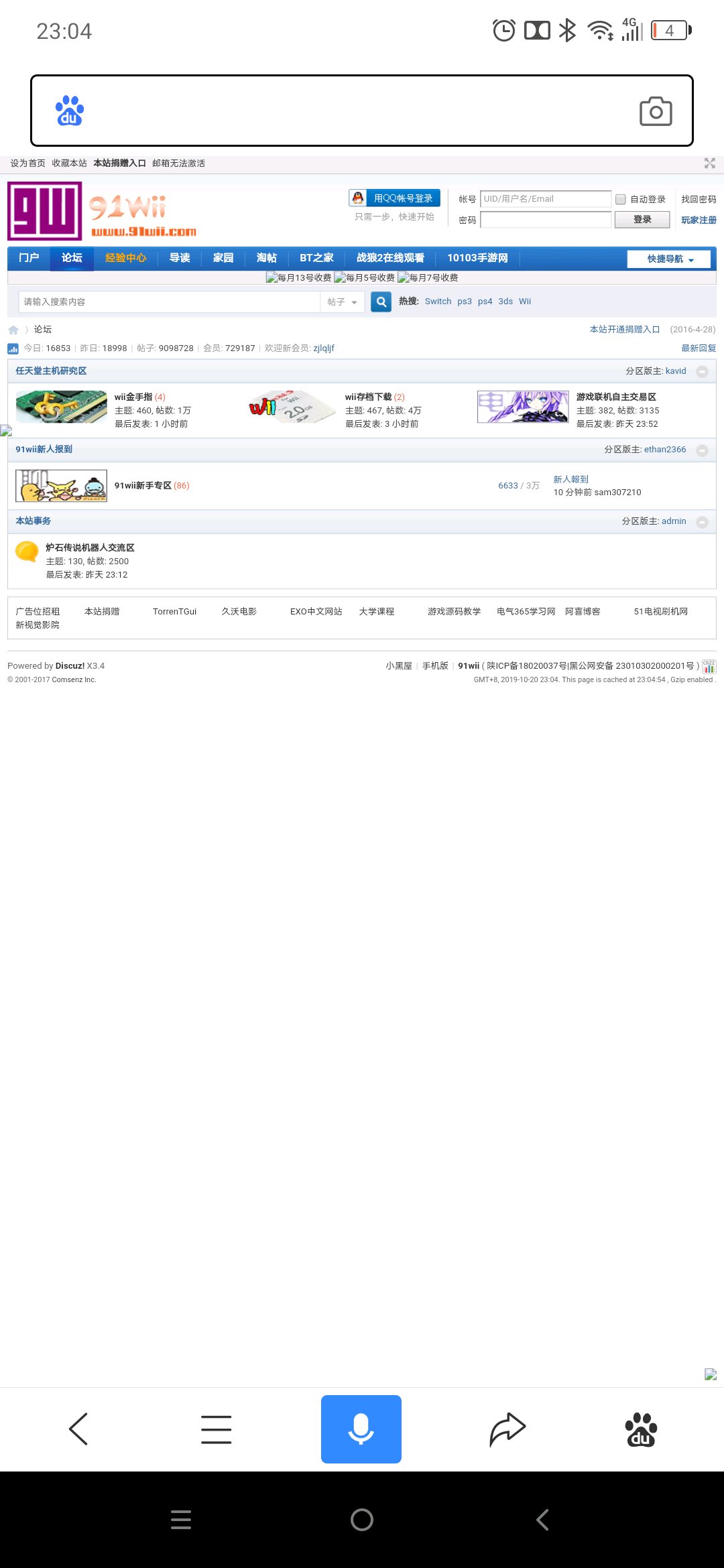Screen dimensions: 724x1568
Task: Collapse the 任天堂主机研究区 section
Action: [x=702, y=371]
